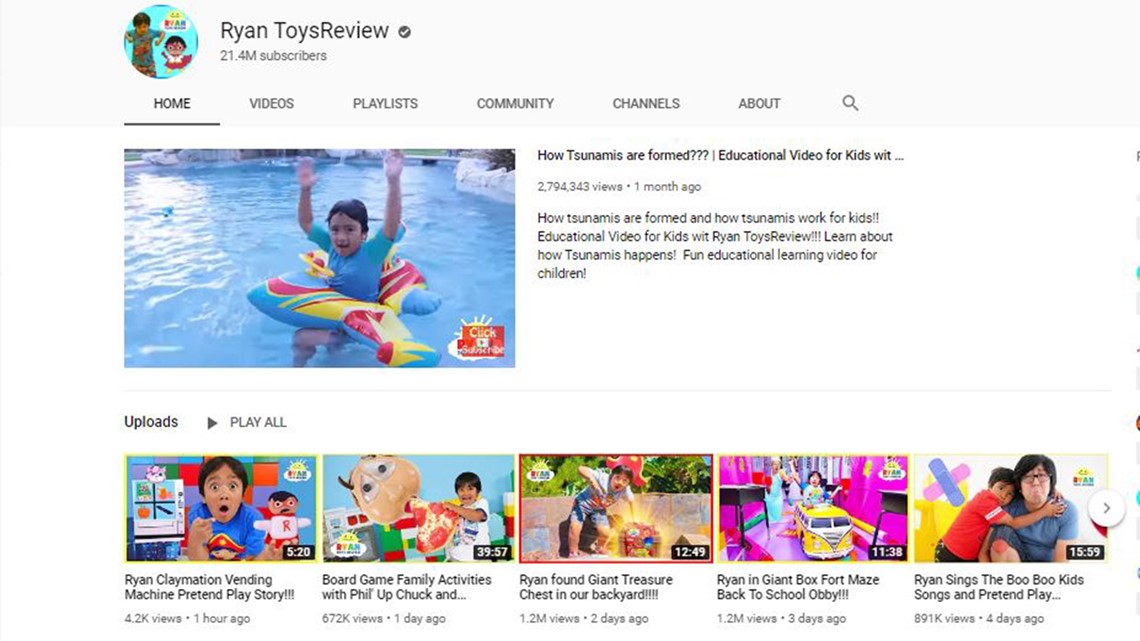The width and height of the screenshot is (1140, 641).
Task: Go to the COMMUNITY tab
Action: point(515,104)
